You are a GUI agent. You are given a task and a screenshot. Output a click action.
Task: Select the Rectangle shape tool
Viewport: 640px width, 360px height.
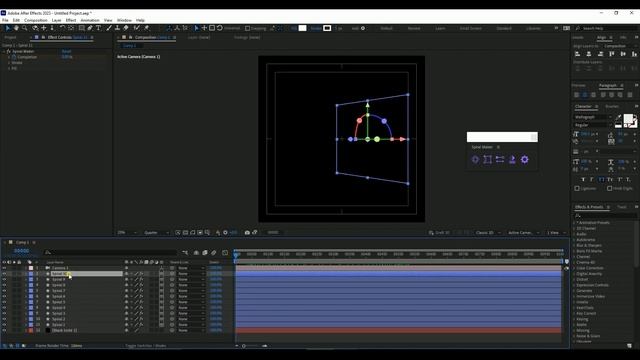[81, 28]
